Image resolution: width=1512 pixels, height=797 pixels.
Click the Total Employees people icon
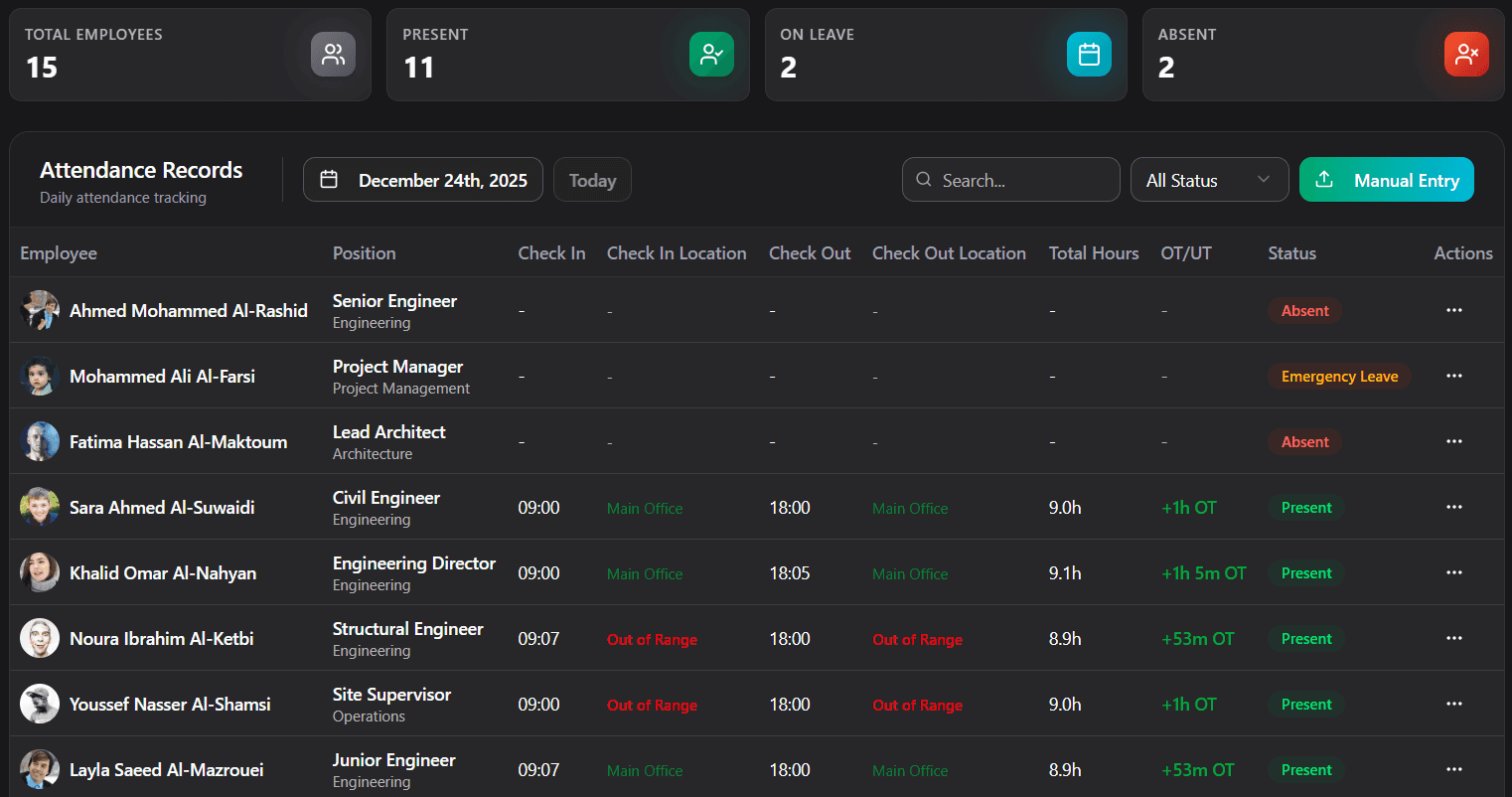tap(332, 55)
